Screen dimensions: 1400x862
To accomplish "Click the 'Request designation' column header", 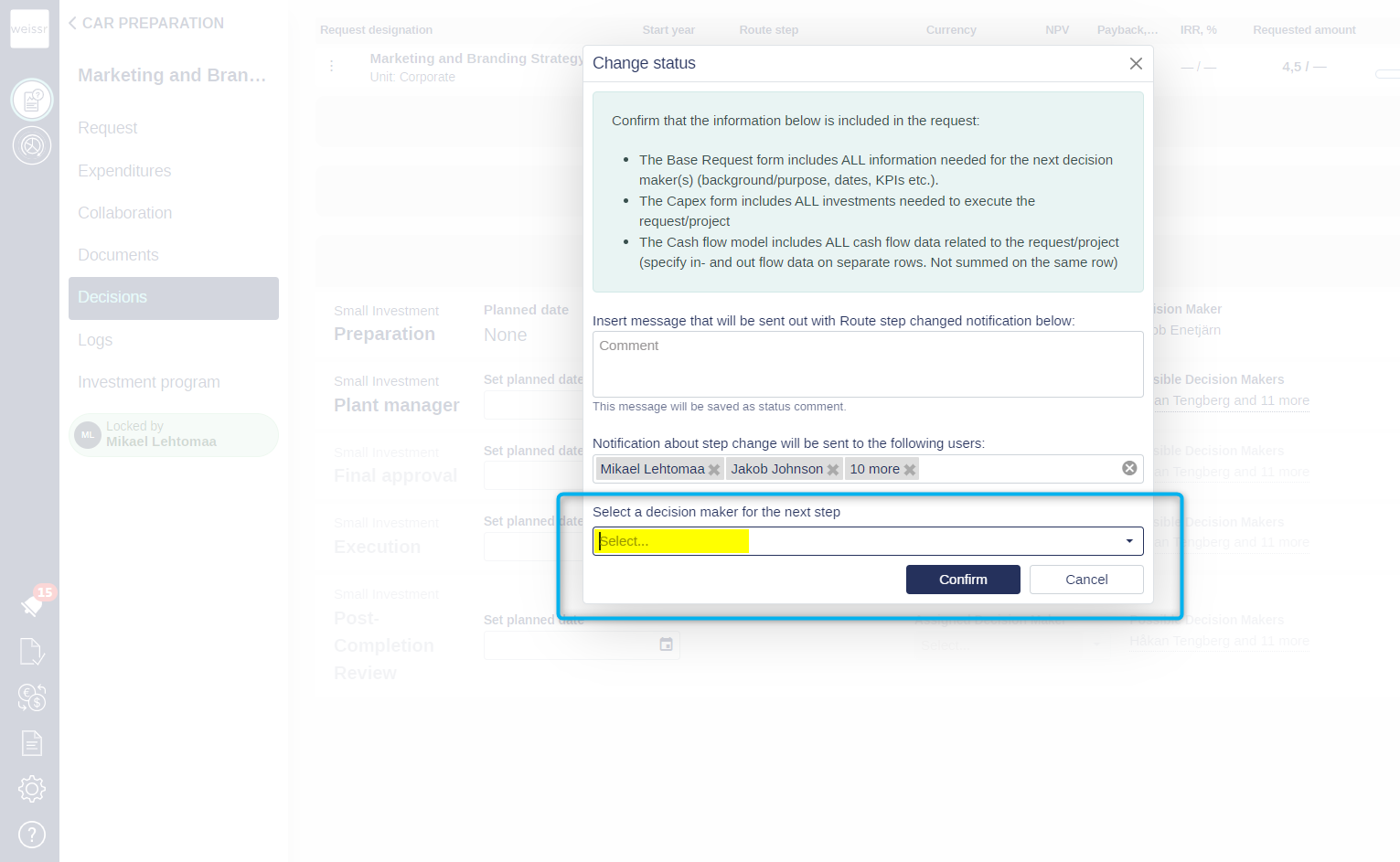I will [376, 30].
